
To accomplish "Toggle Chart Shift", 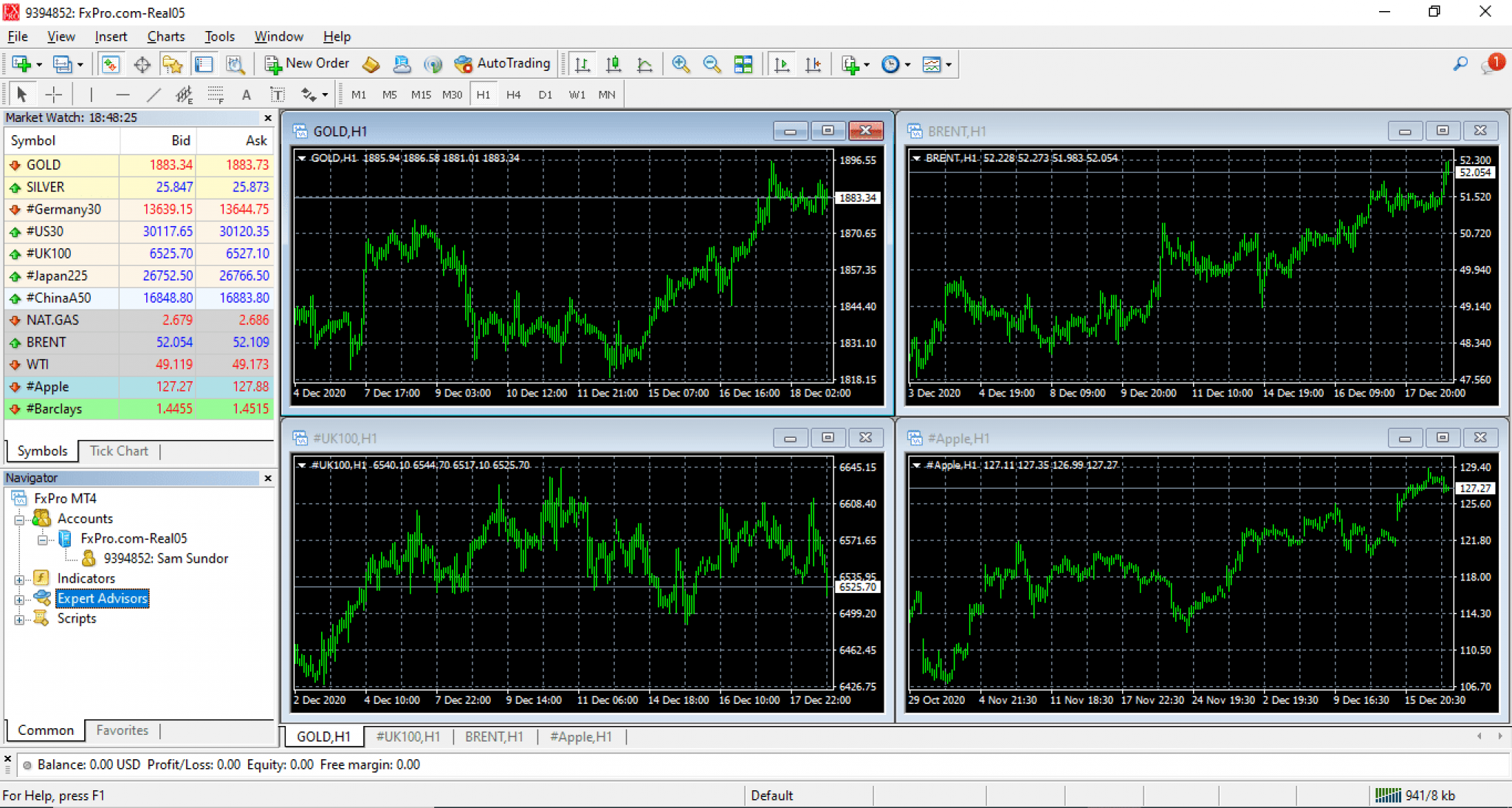I will (813, 64).
